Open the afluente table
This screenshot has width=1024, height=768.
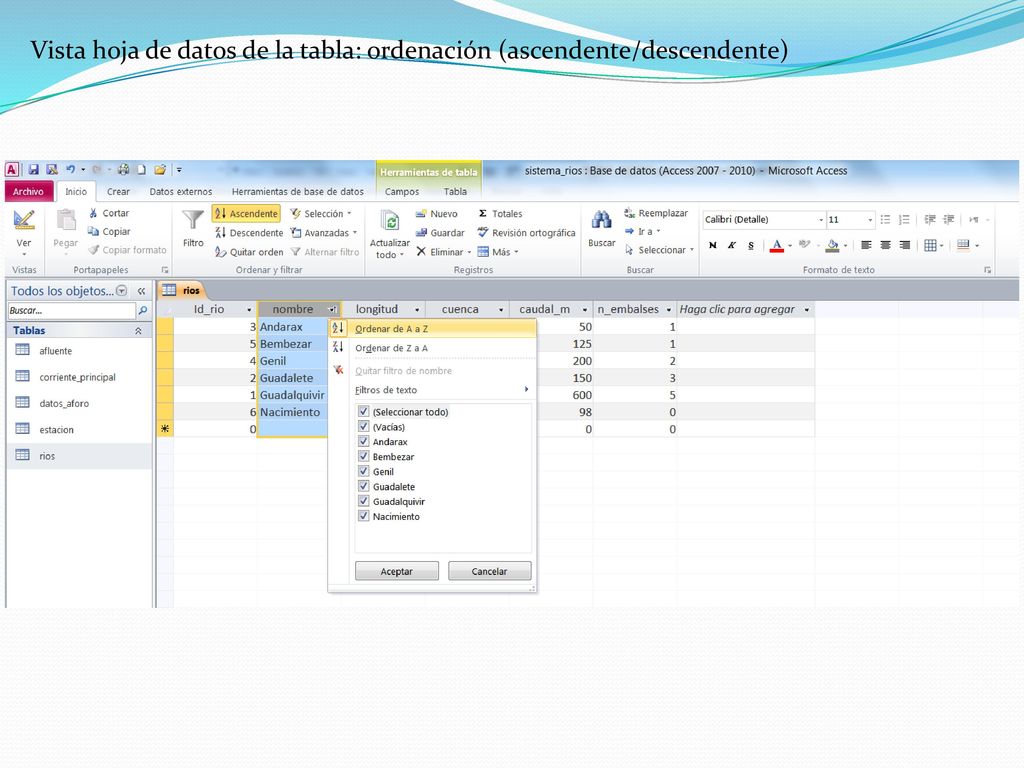56,351
